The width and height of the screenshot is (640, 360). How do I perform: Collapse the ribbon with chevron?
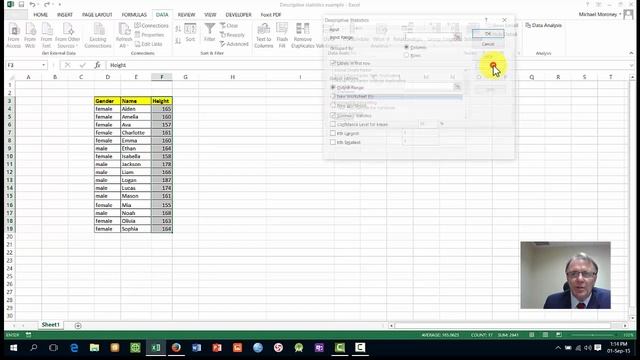coord(631,53)
